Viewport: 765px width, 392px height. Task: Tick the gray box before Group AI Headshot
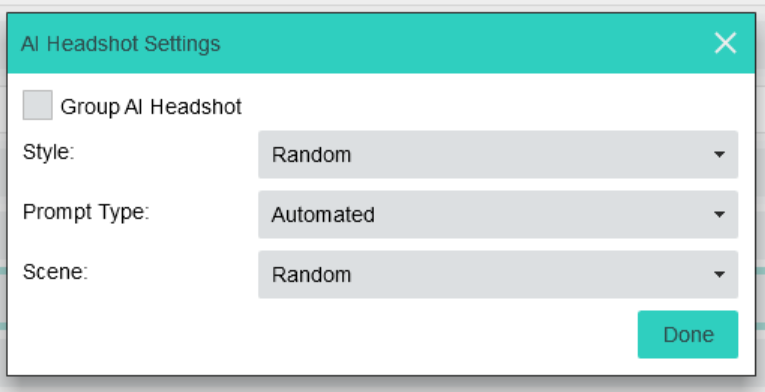38,105
